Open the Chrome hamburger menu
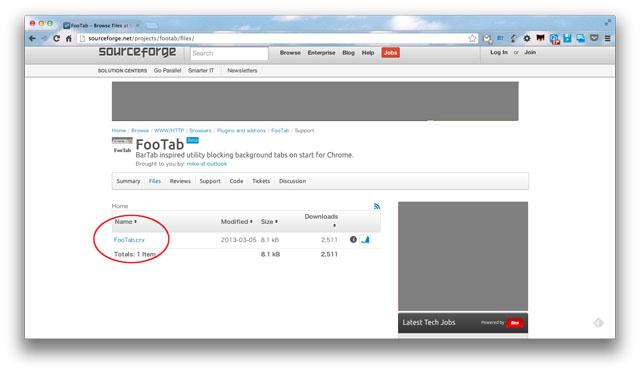 [607, 38]
